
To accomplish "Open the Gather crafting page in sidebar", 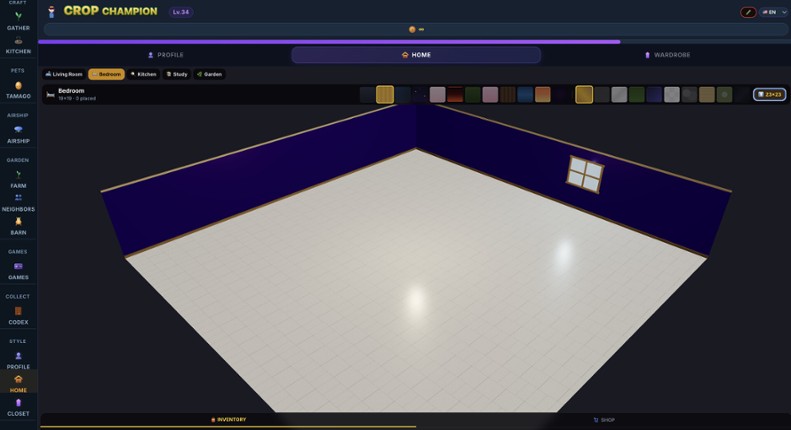I will tap(18, 20).
